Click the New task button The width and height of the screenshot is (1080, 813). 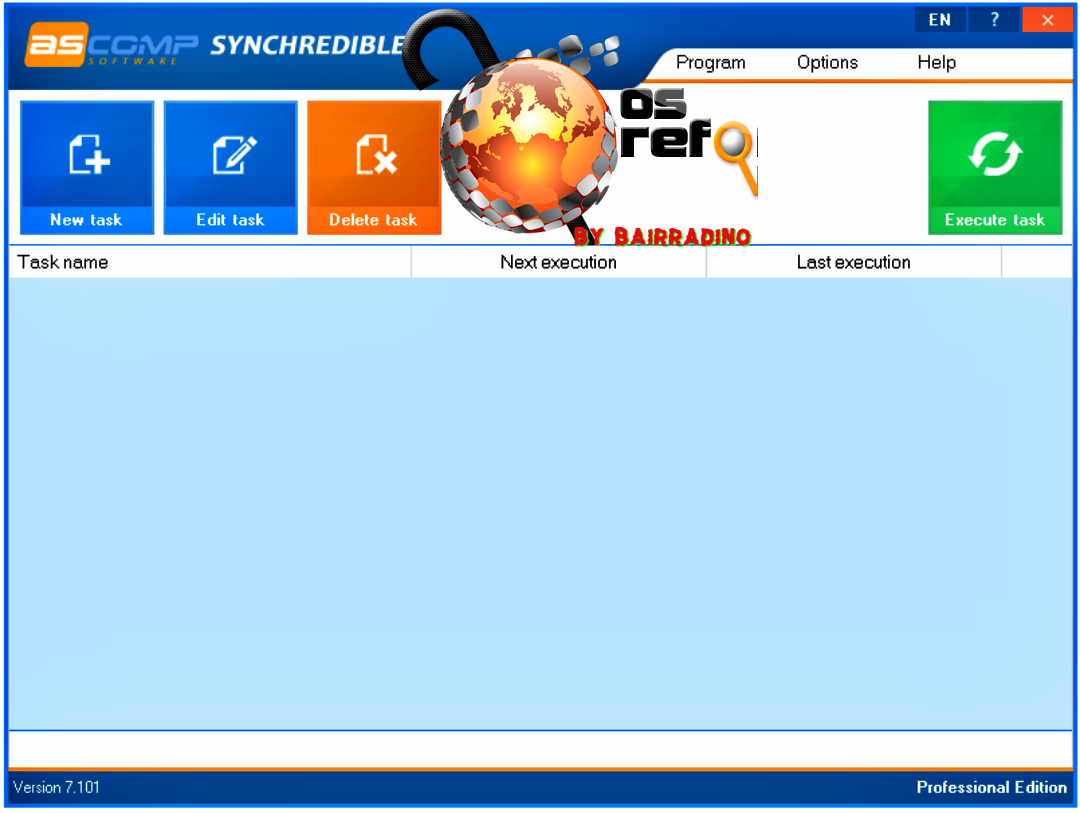coord(87,167)
